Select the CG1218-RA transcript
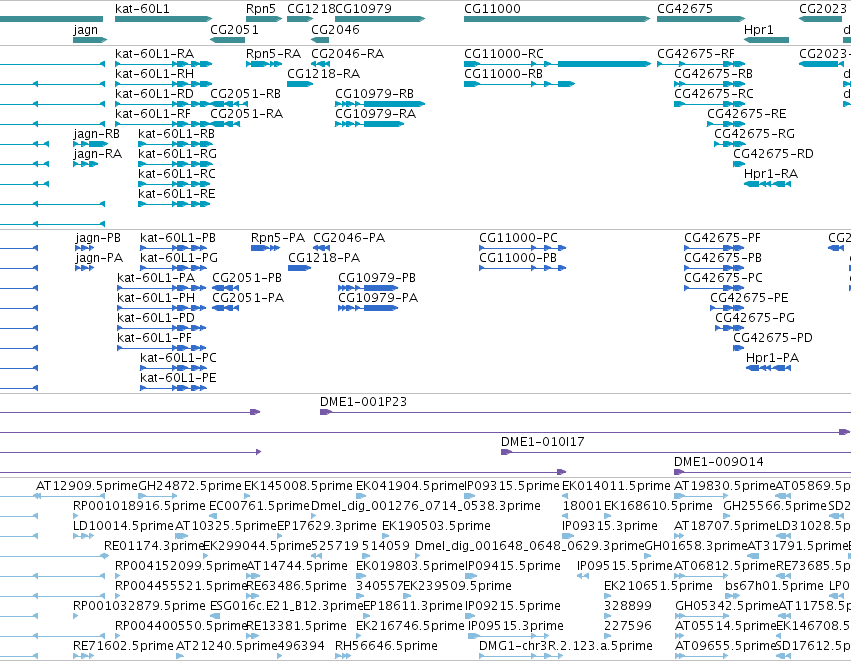The width and height of the screenshot is (851, 661). point(300,84)
